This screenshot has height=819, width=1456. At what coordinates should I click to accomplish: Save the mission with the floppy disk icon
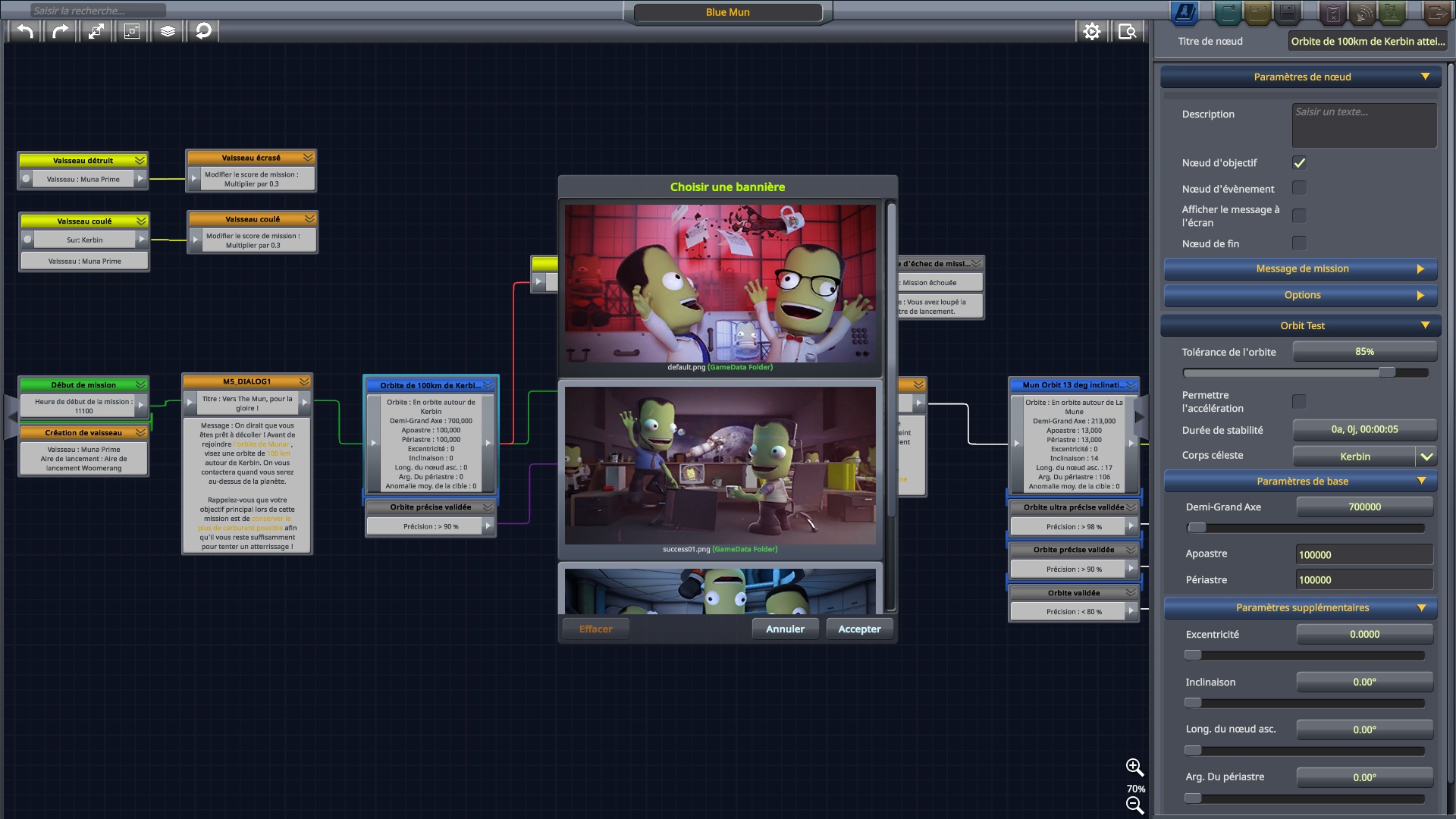click(1287, 12)
